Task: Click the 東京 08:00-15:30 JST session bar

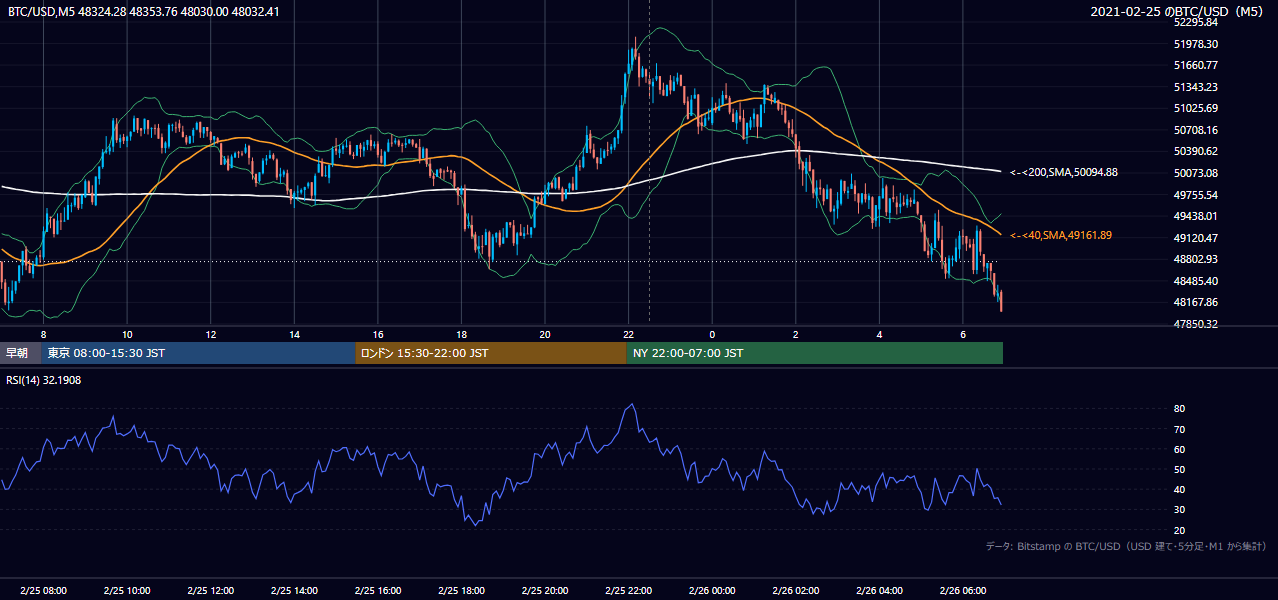Action: click(x=198, y=353)
